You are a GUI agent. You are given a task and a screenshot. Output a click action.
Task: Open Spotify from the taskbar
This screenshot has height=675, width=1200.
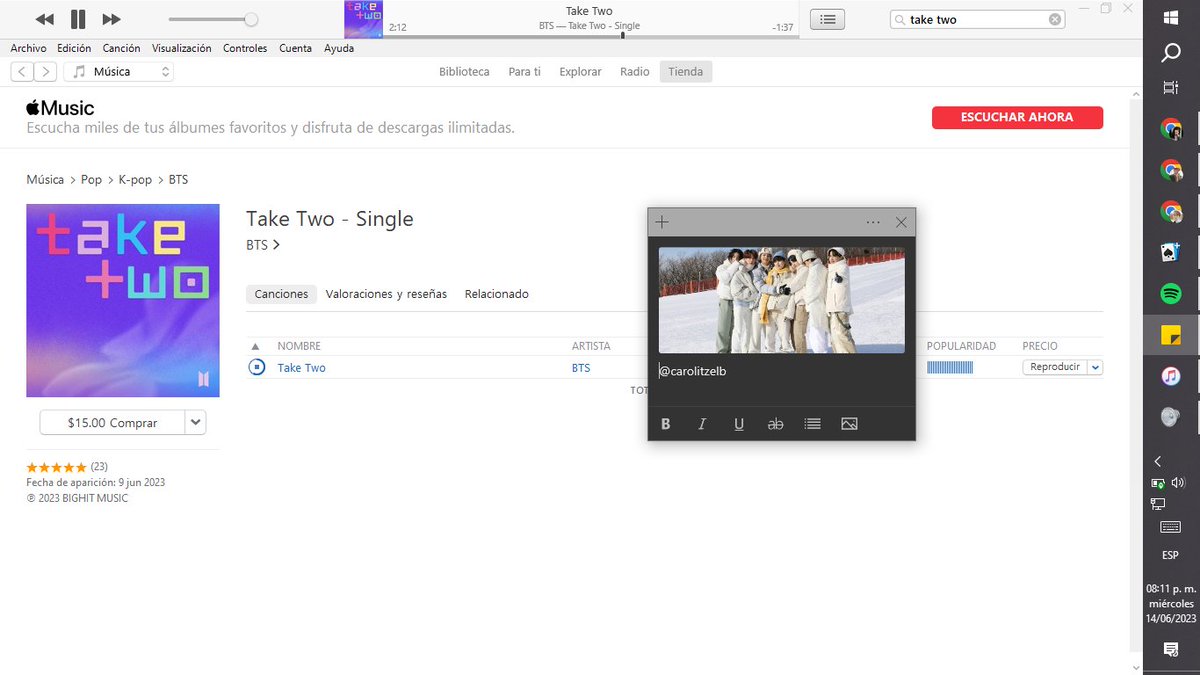point(1170,294)
